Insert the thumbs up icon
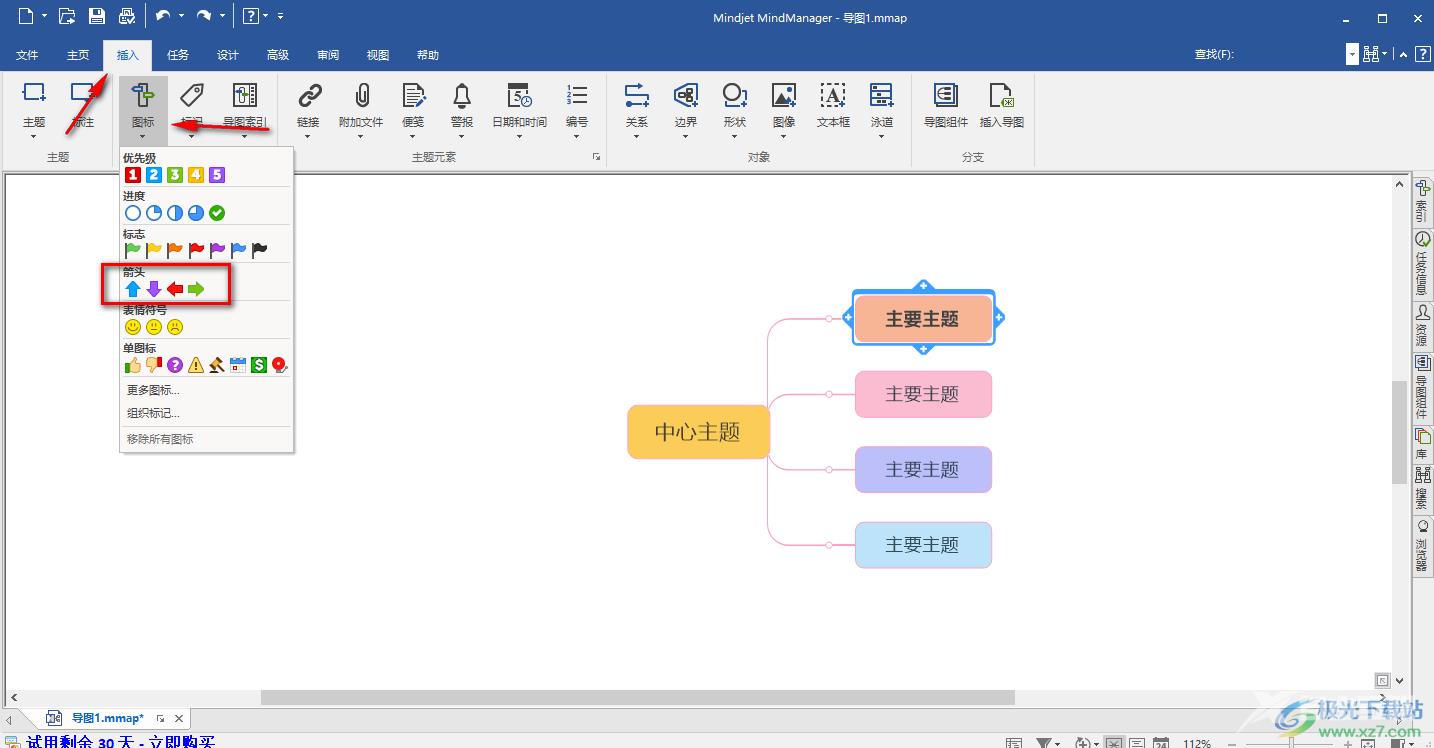This screenshot has height=748, width=1434. 133,365
